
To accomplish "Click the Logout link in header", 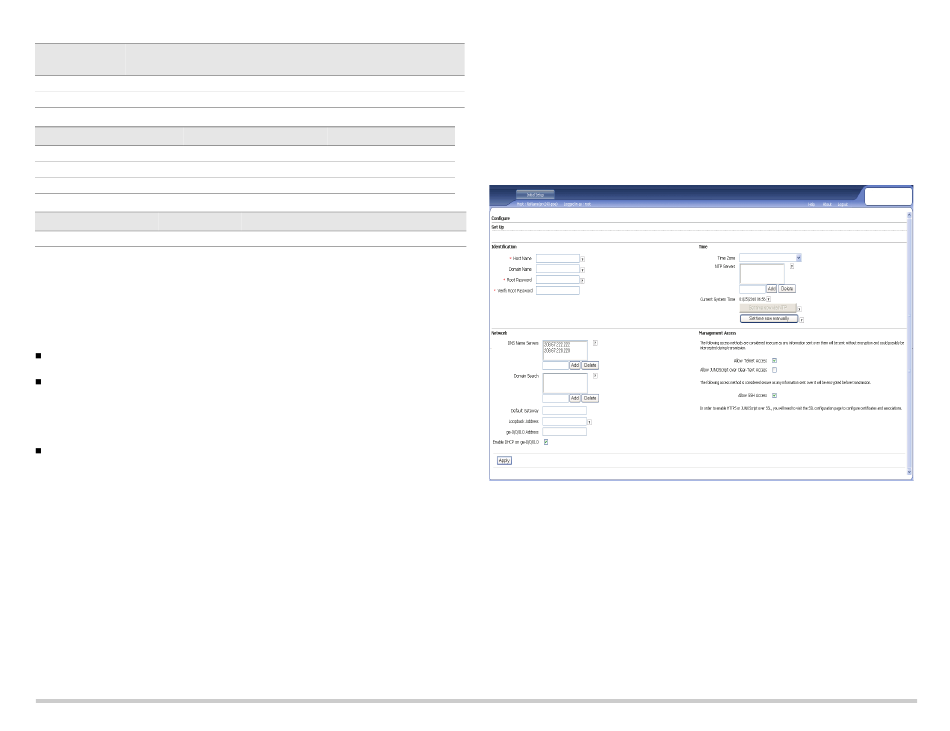I will point(842,205).
